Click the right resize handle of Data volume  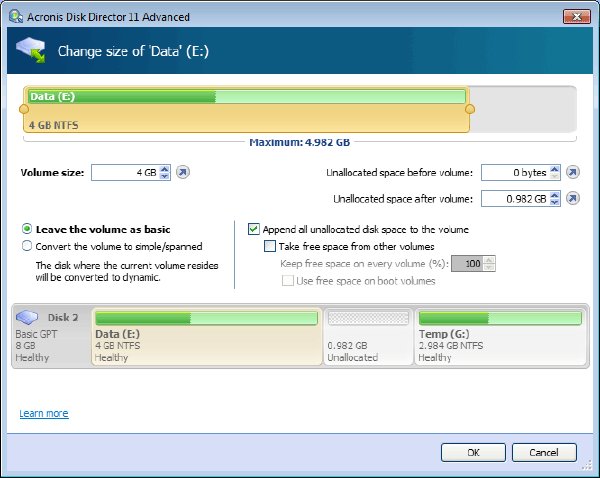pyautogui.click(x=470, y=109)
